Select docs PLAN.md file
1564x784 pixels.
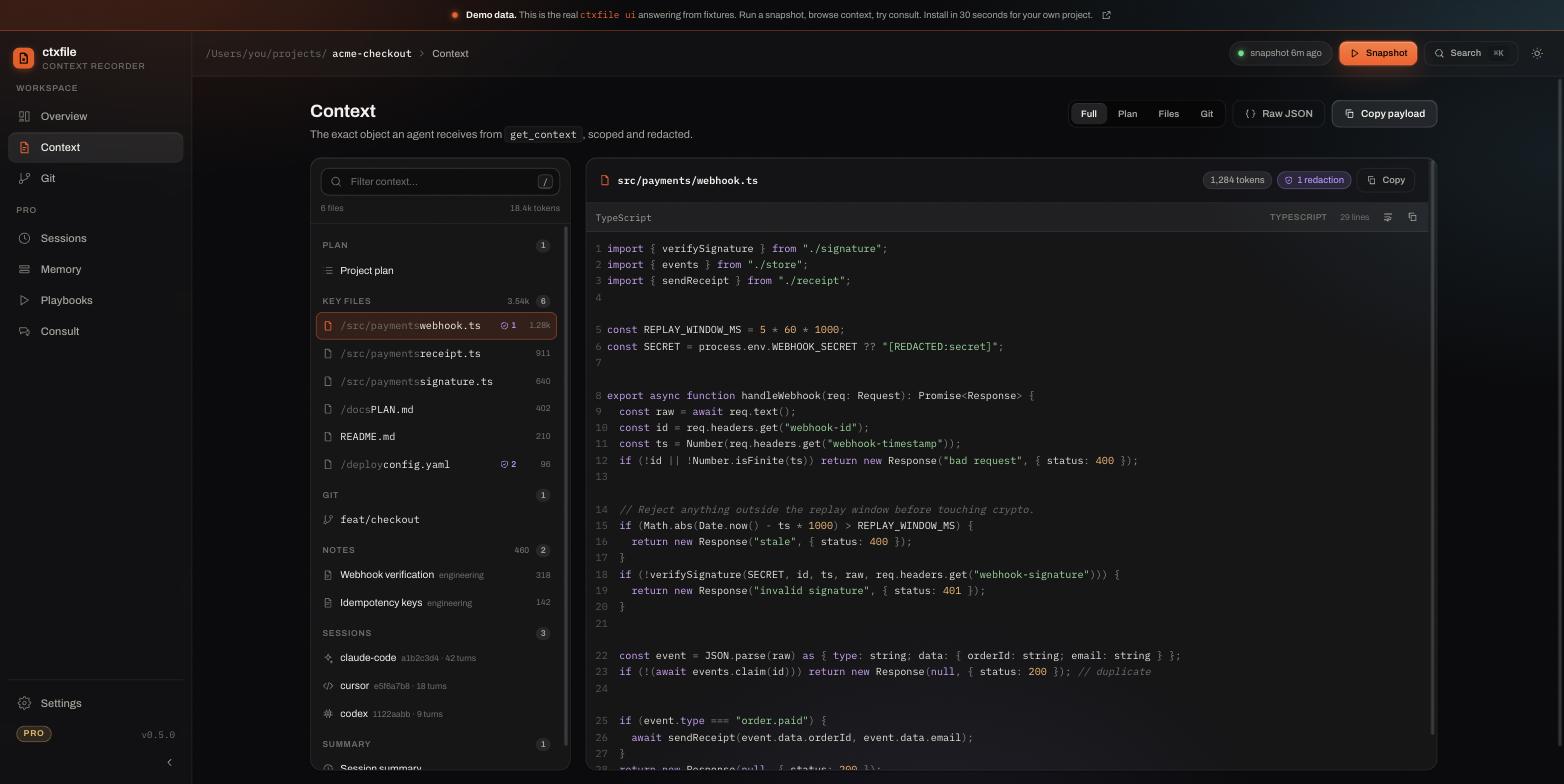tap(436, 409)
